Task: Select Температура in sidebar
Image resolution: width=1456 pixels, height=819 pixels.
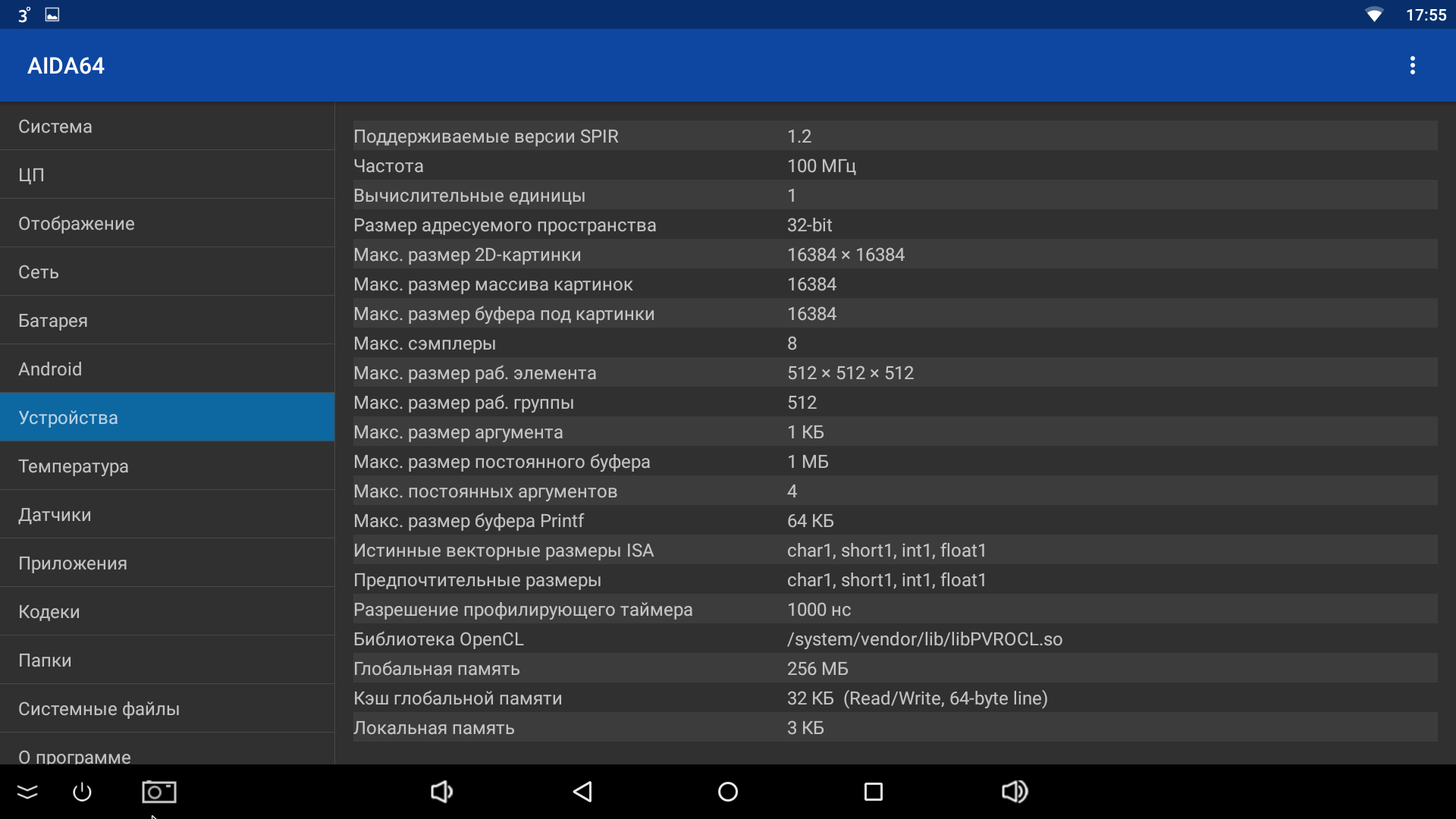Action: (x=167, y=466)
